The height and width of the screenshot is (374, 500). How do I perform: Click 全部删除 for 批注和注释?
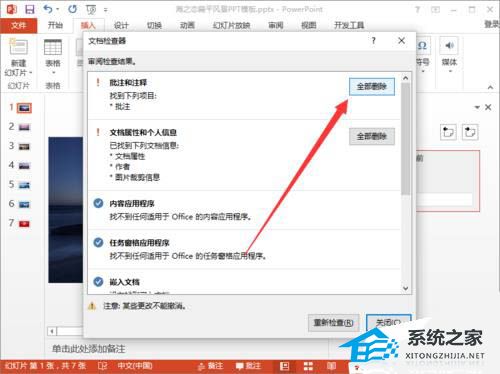(372, 87)
